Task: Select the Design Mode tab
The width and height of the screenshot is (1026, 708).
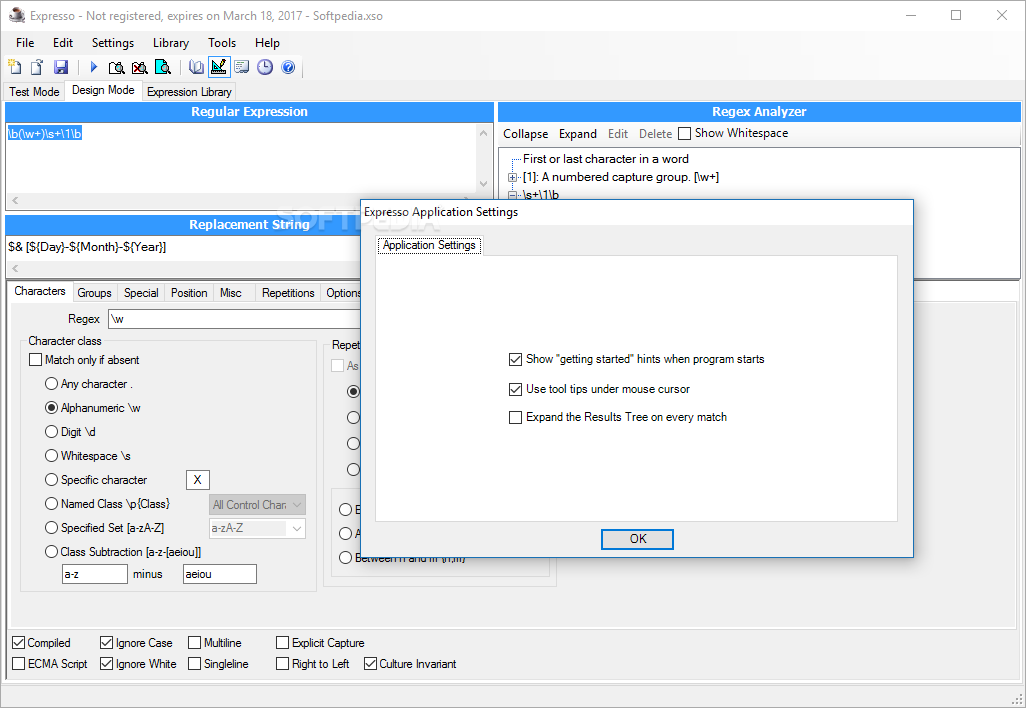Action: (x=103, y=90)
